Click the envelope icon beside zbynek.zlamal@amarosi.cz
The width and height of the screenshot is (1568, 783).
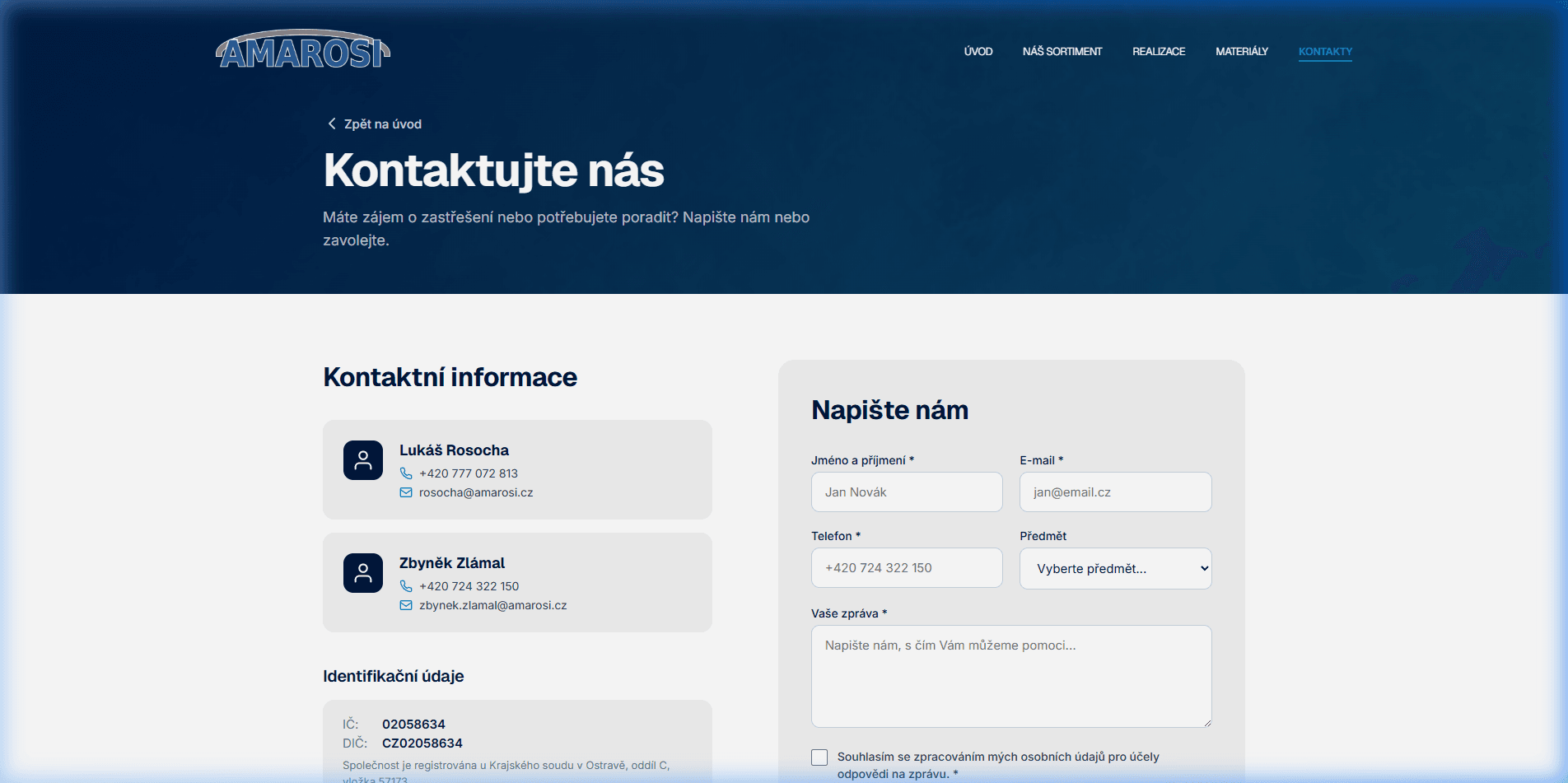(x=406, y=605)
